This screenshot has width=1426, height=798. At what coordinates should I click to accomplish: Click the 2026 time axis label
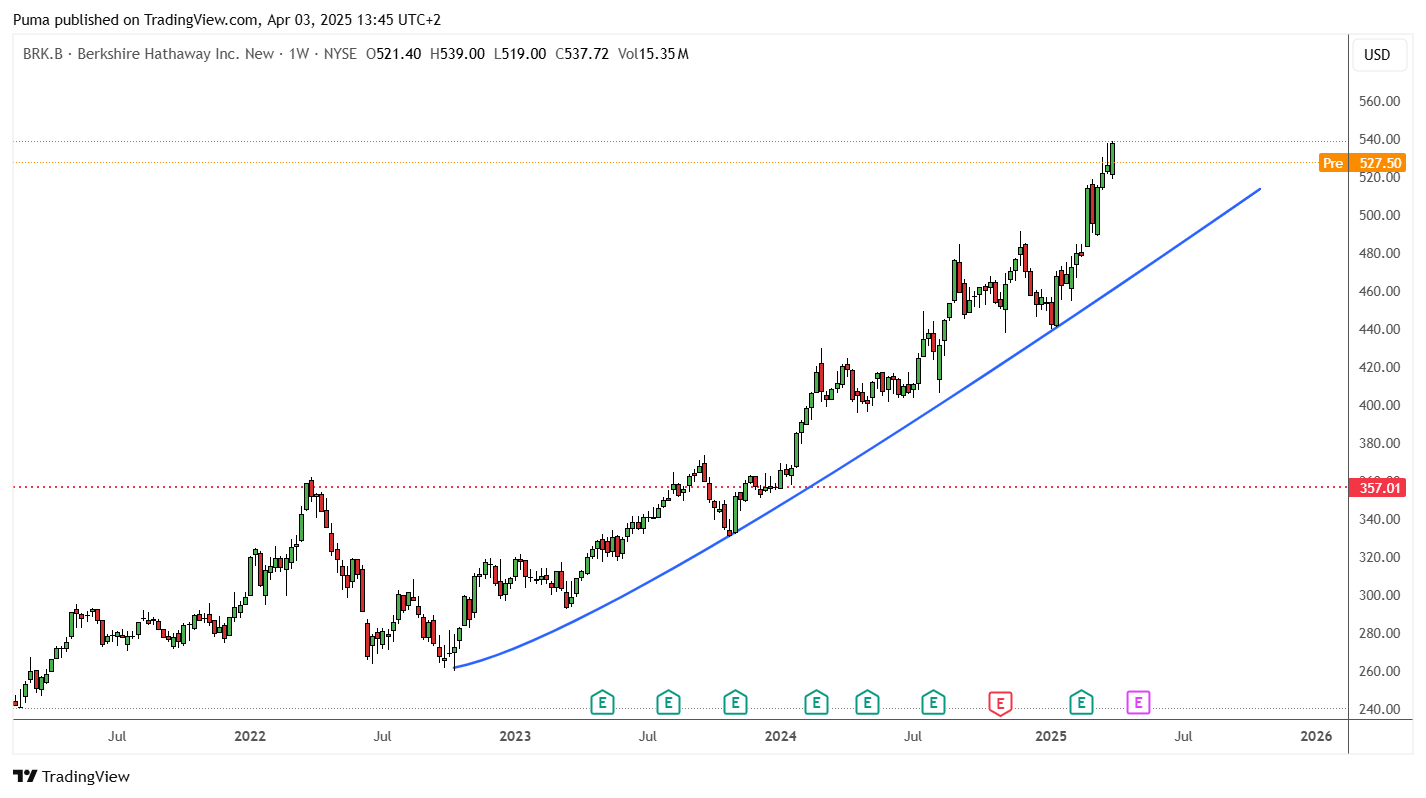(x=1316, y=737)
